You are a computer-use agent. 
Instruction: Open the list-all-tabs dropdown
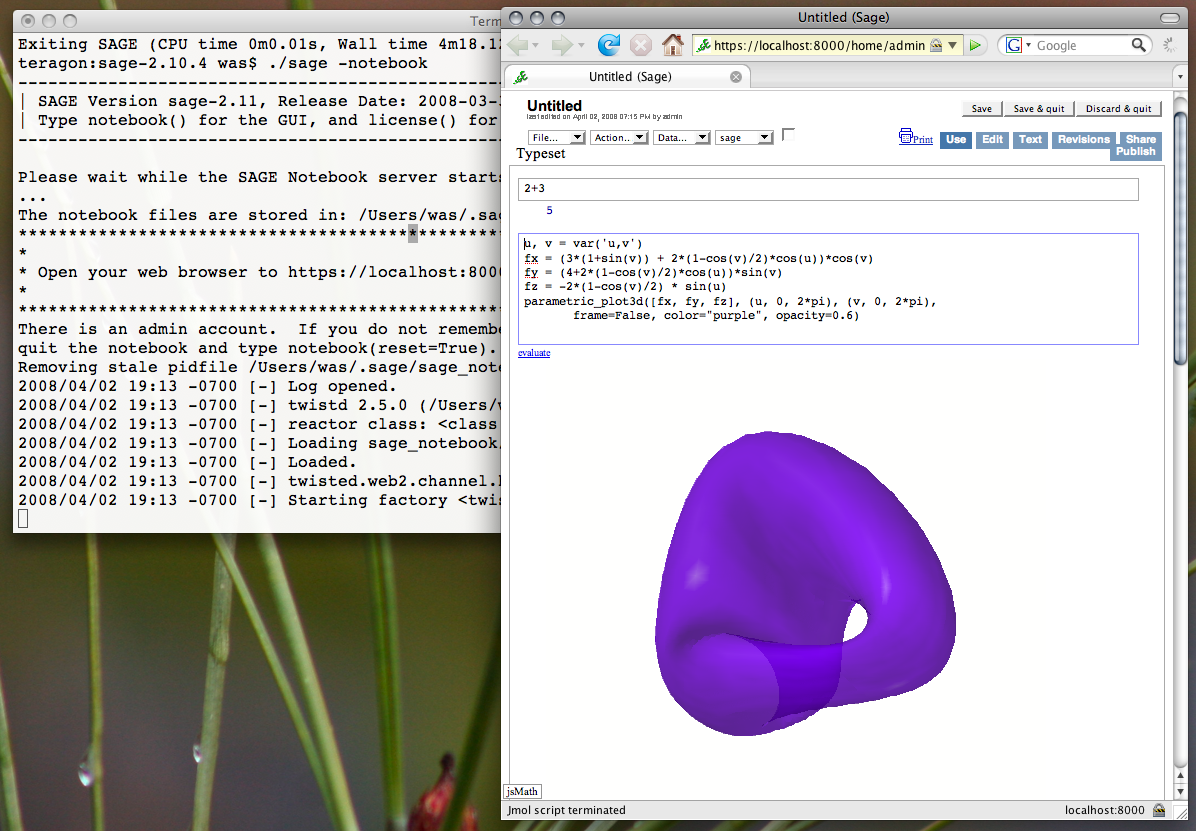pyautogui.click(x=1180, y=77)
